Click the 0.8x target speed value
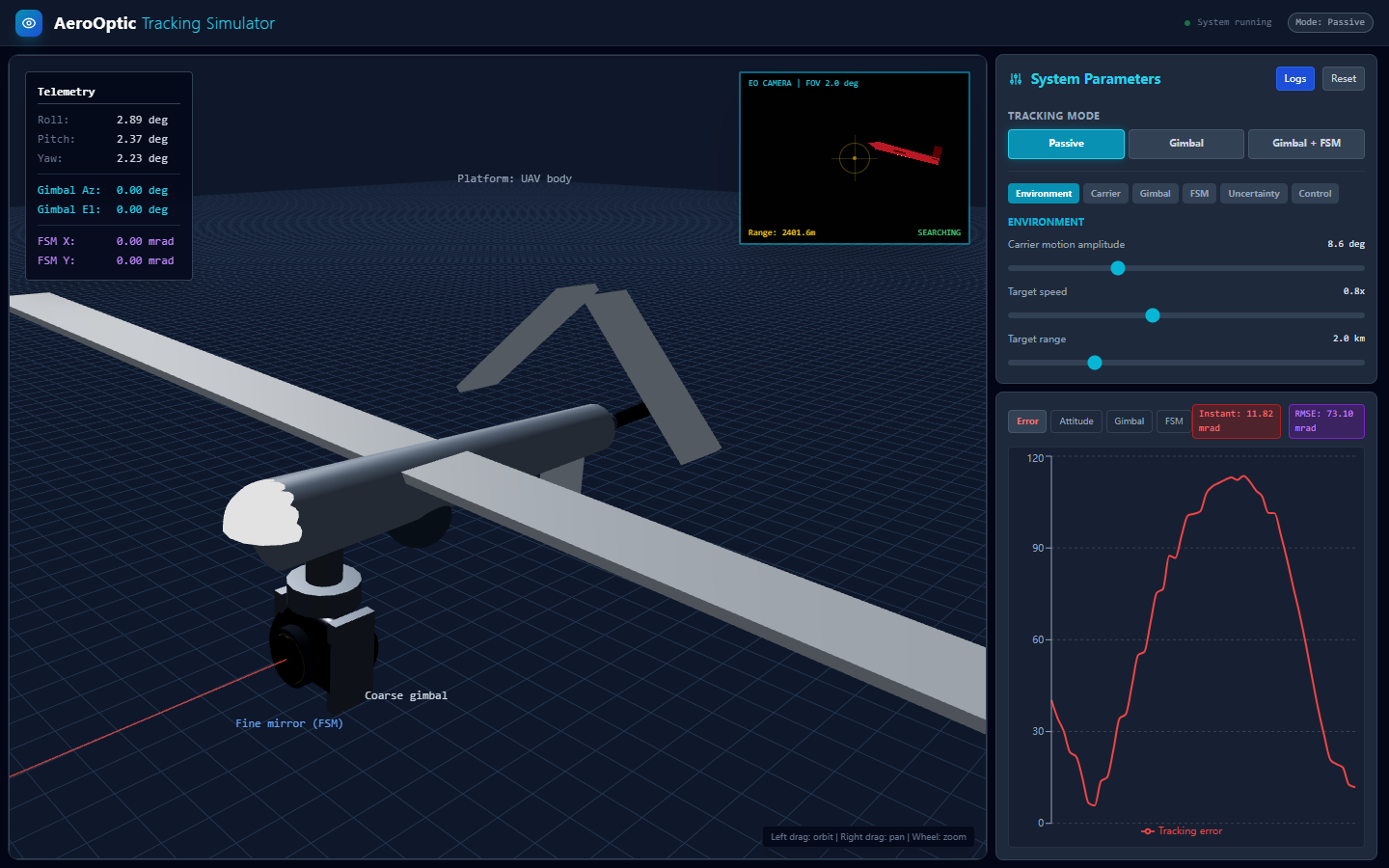 click(x=1354, y=291)
